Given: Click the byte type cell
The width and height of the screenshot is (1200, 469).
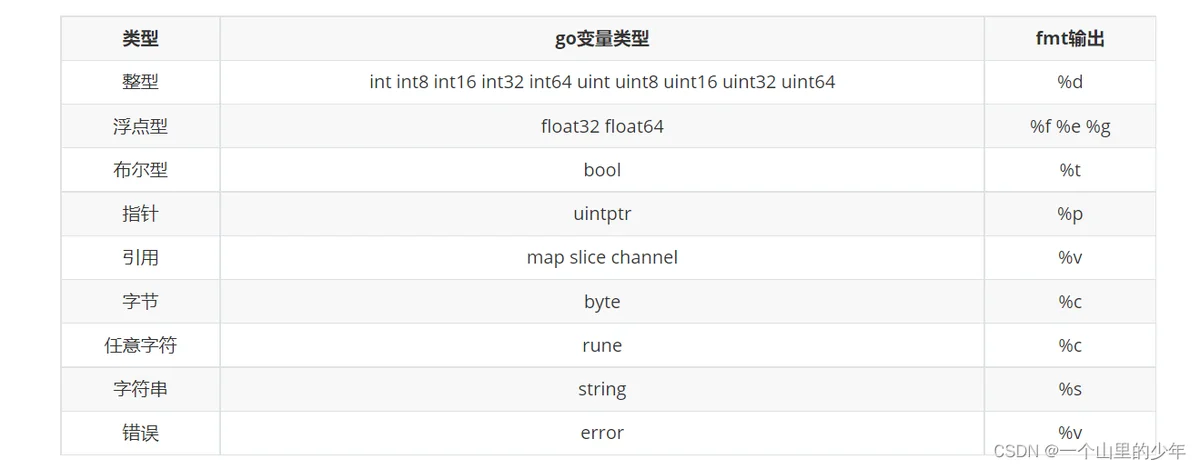Looking at the screenshot, I should 602,301.
